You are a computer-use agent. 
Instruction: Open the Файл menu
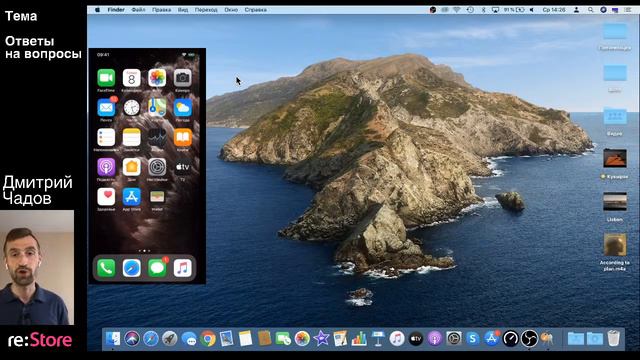point(138,10)
